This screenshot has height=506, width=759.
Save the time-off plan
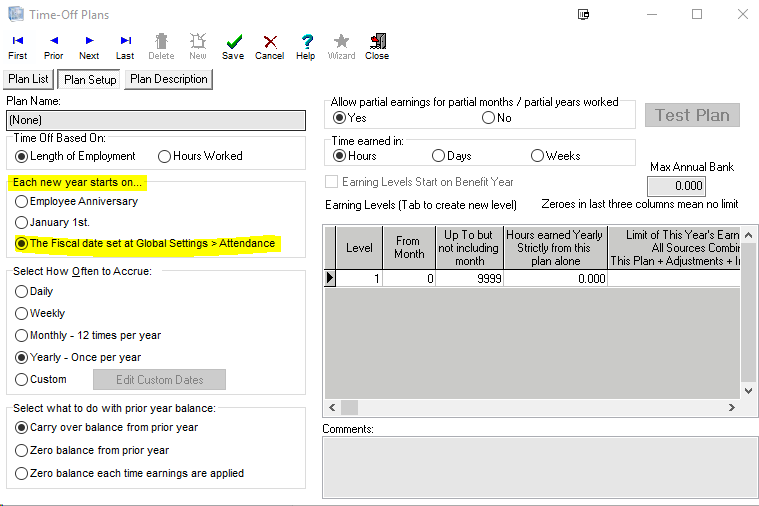(233, 46)
